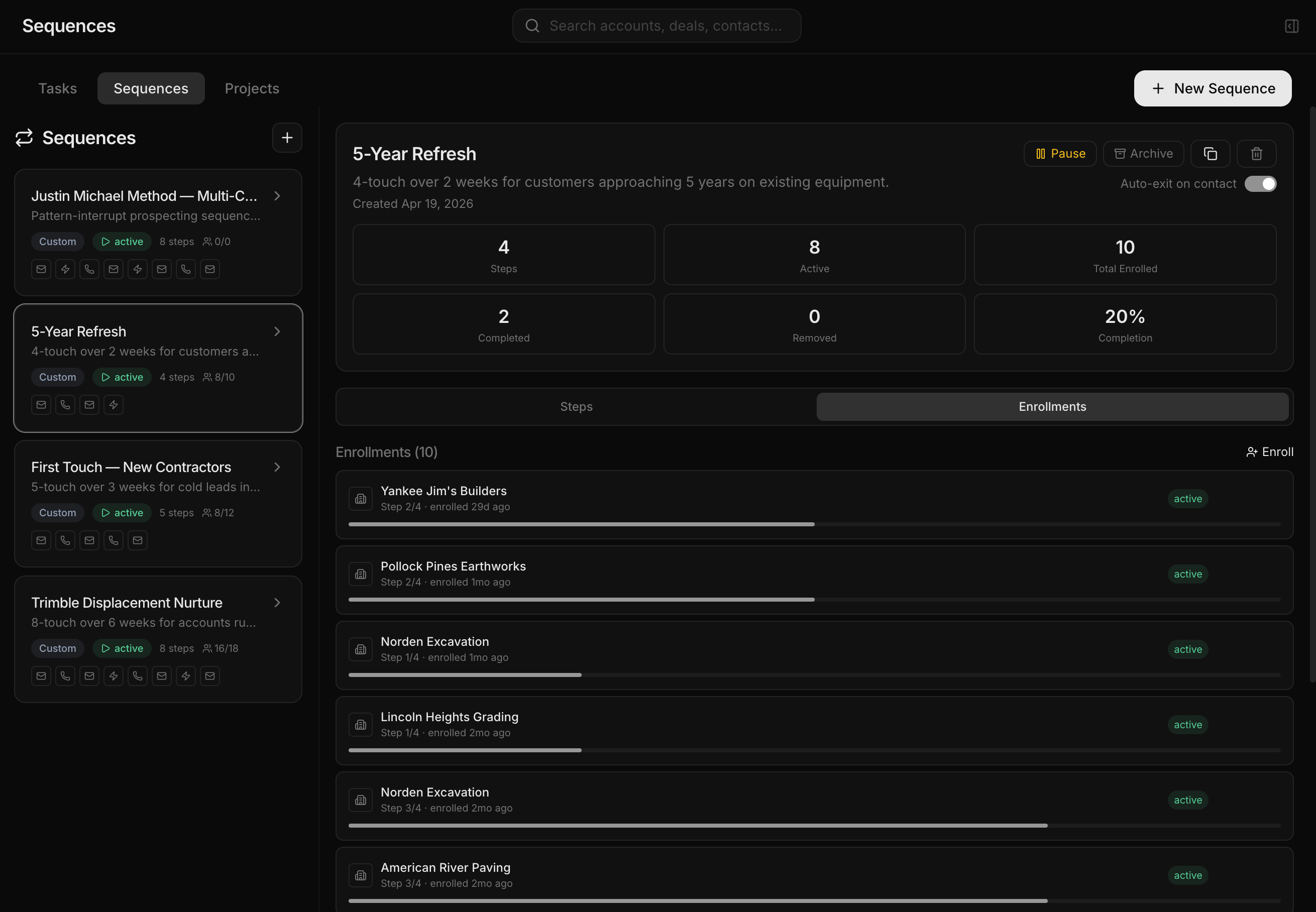Click the sidebar collapse icon at top right
Image resolution: width=1316 pixels, height=912 pixels.
(x=1291, y=26)
